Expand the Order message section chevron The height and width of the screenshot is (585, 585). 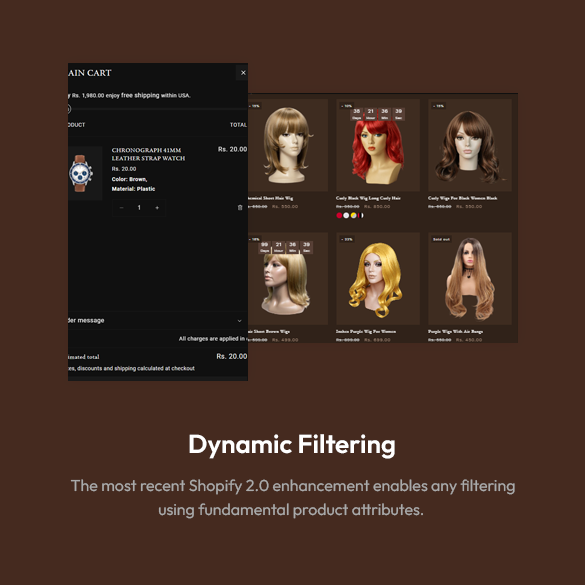click(240, 320)
